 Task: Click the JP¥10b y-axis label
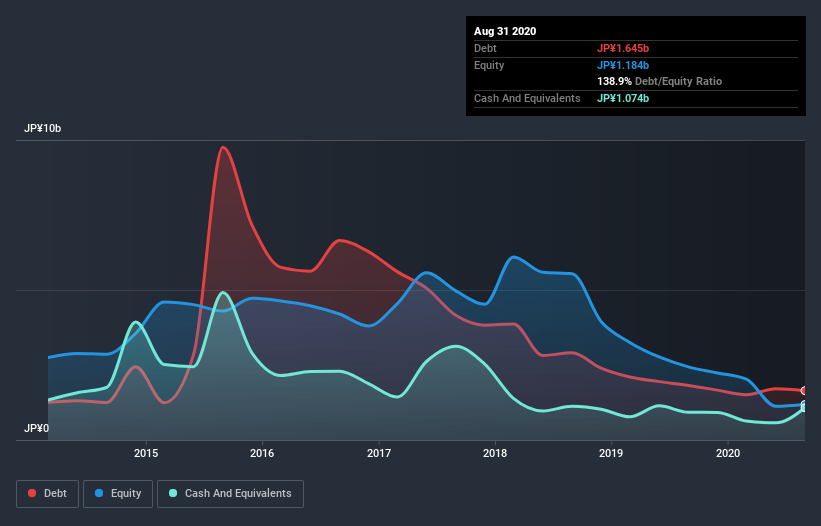42,129
